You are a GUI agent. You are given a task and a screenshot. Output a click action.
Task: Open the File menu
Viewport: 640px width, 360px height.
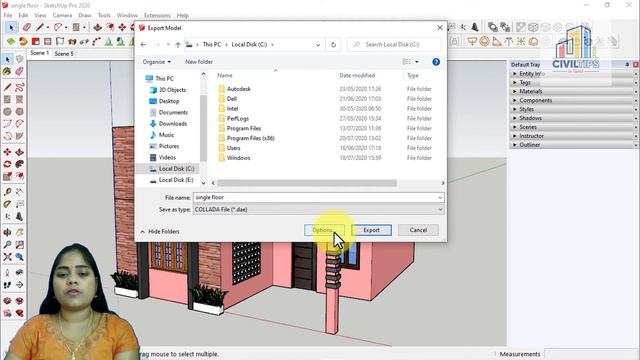(8, 16)
